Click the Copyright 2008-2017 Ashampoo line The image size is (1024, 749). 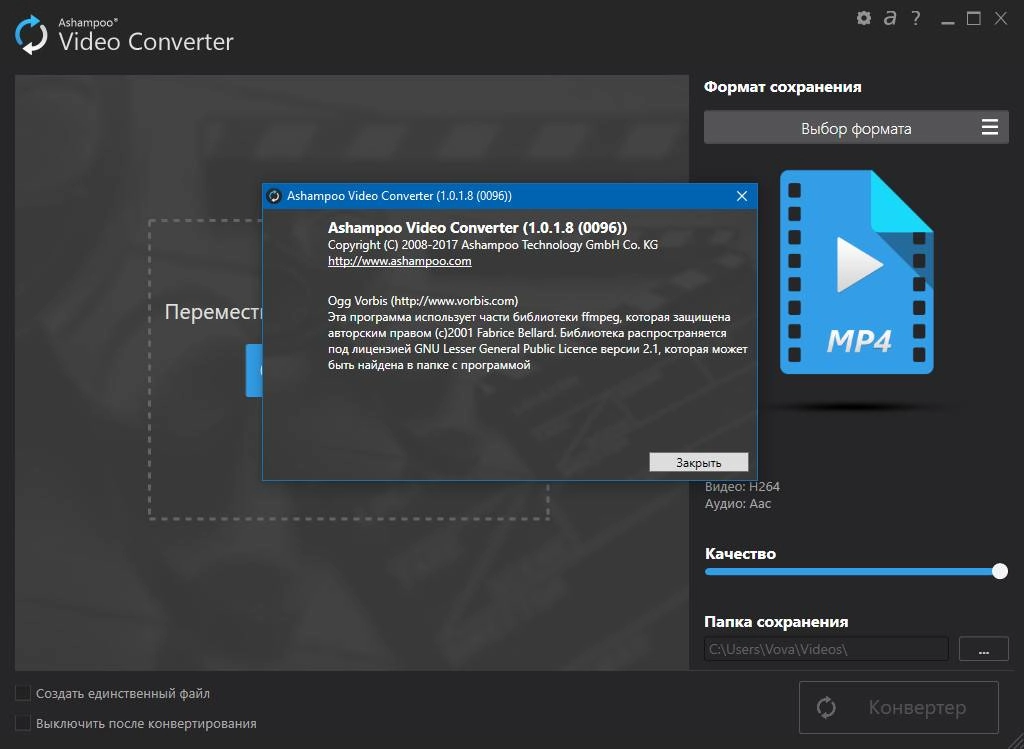[493, 245]
